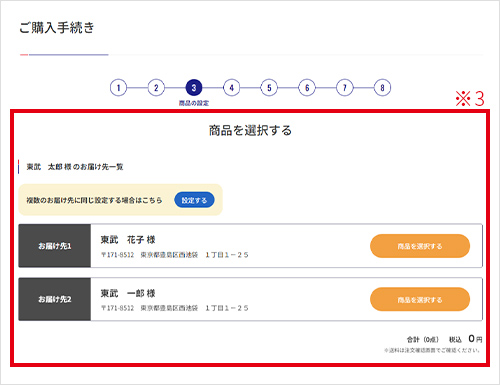Click 東武 太郎 様のお届け先一覧 heading

click(75, 167)
